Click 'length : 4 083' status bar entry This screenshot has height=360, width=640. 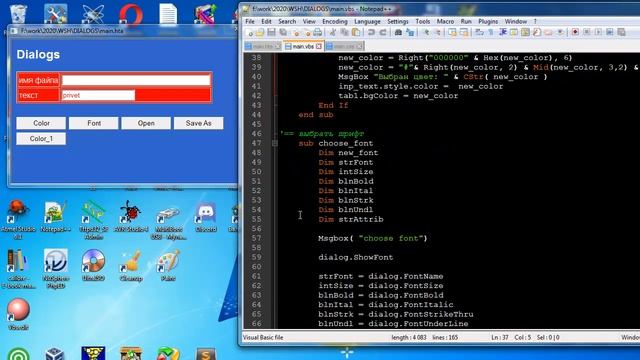point(409,338)
